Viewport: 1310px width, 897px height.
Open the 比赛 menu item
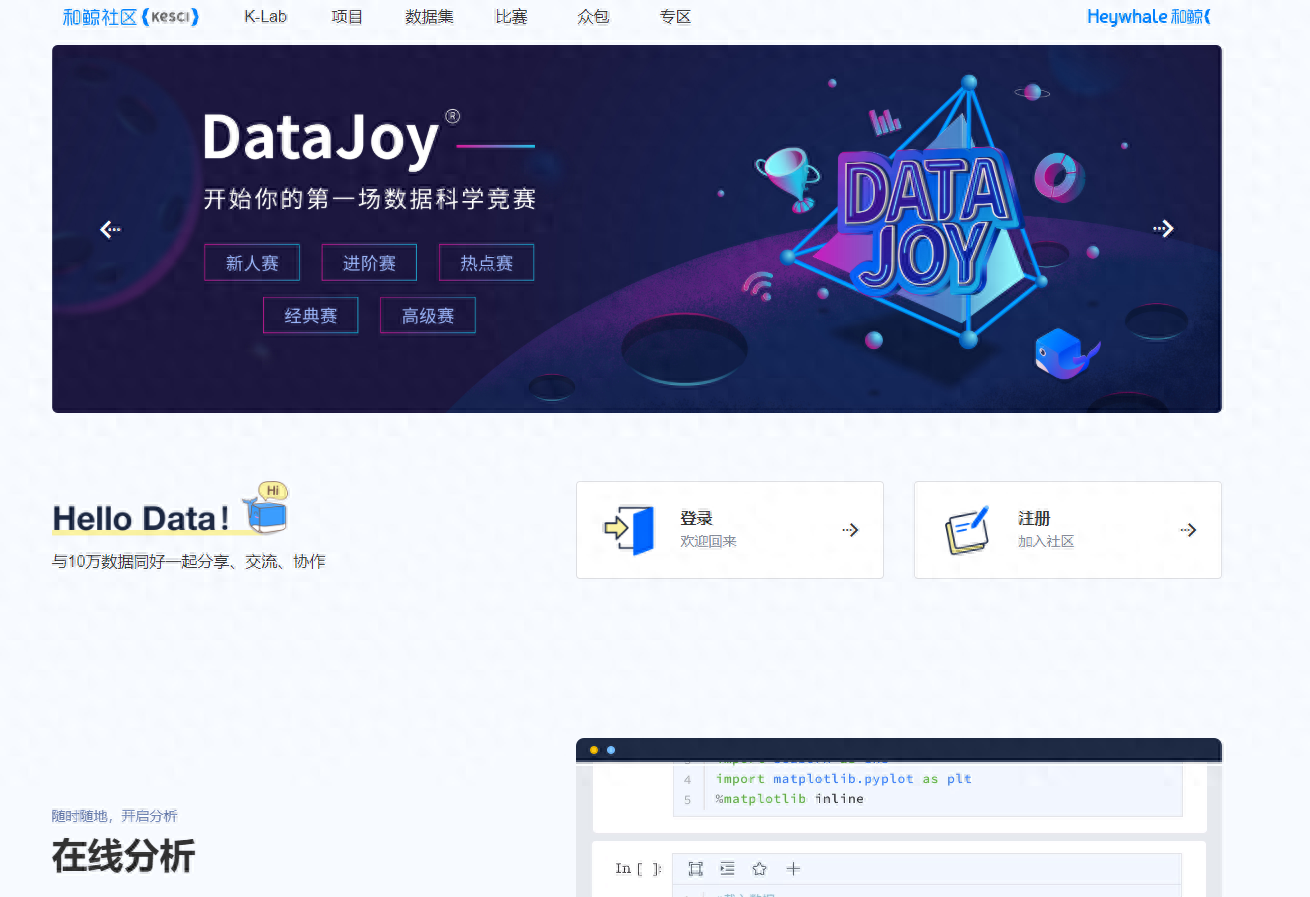[511, 16]
